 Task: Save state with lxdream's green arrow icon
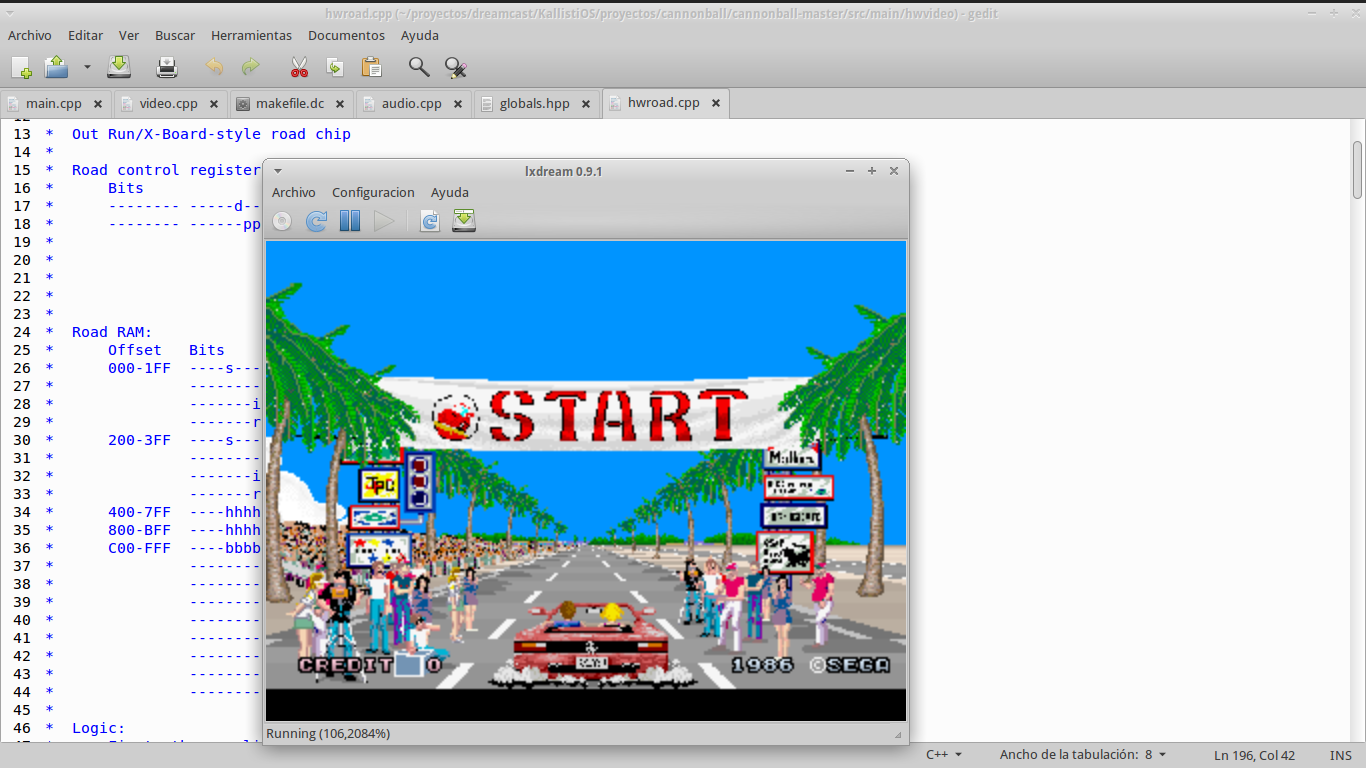click(x=463, y=221)
